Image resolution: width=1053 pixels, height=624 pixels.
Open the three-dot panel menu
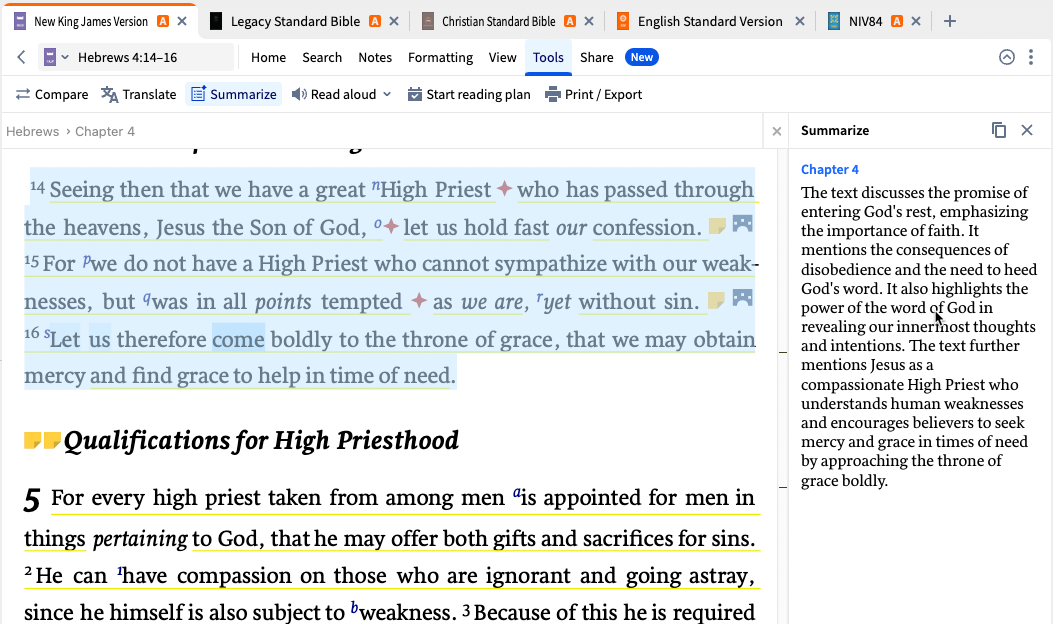tap(1031, 57)
